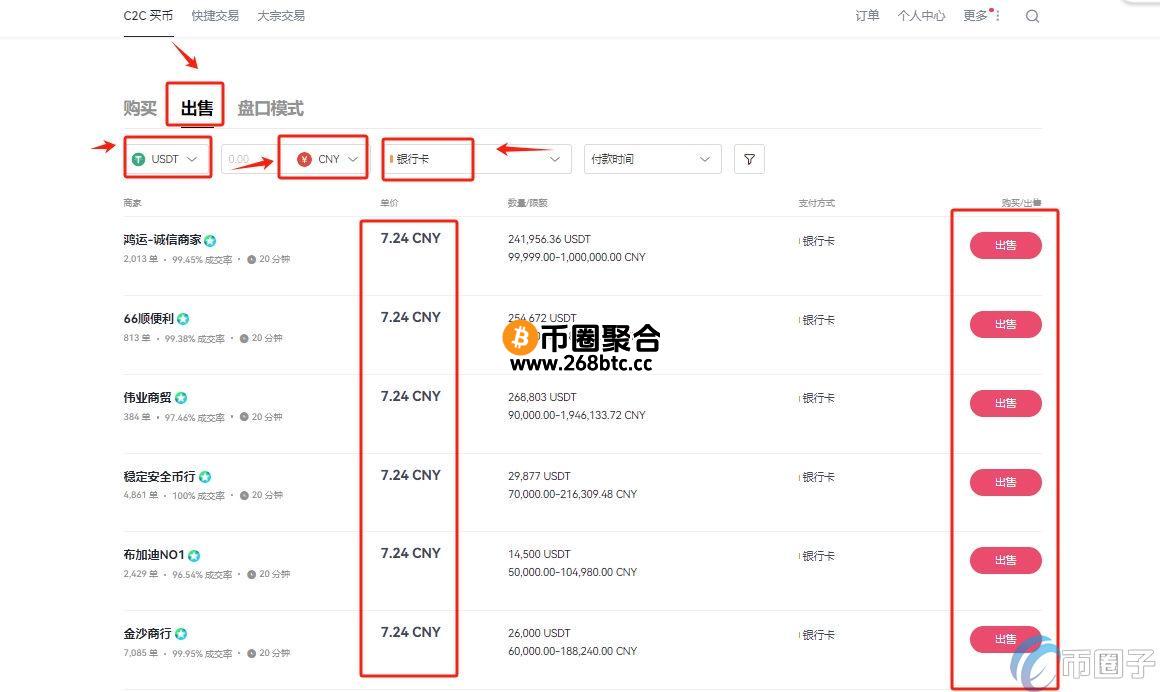Click the 商家 column header
The height and width of the screenshot is (692, 1160).
tap(132, 203)
